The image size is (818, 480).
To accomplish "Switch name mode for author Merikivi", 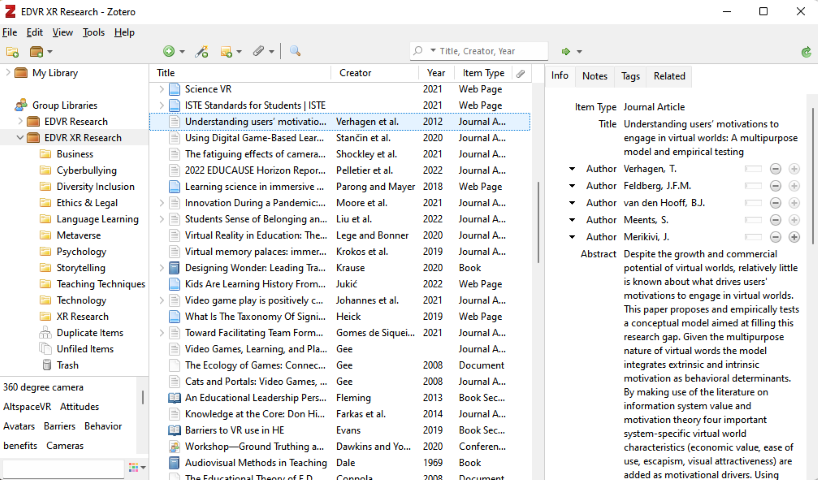I will point(753,237).
